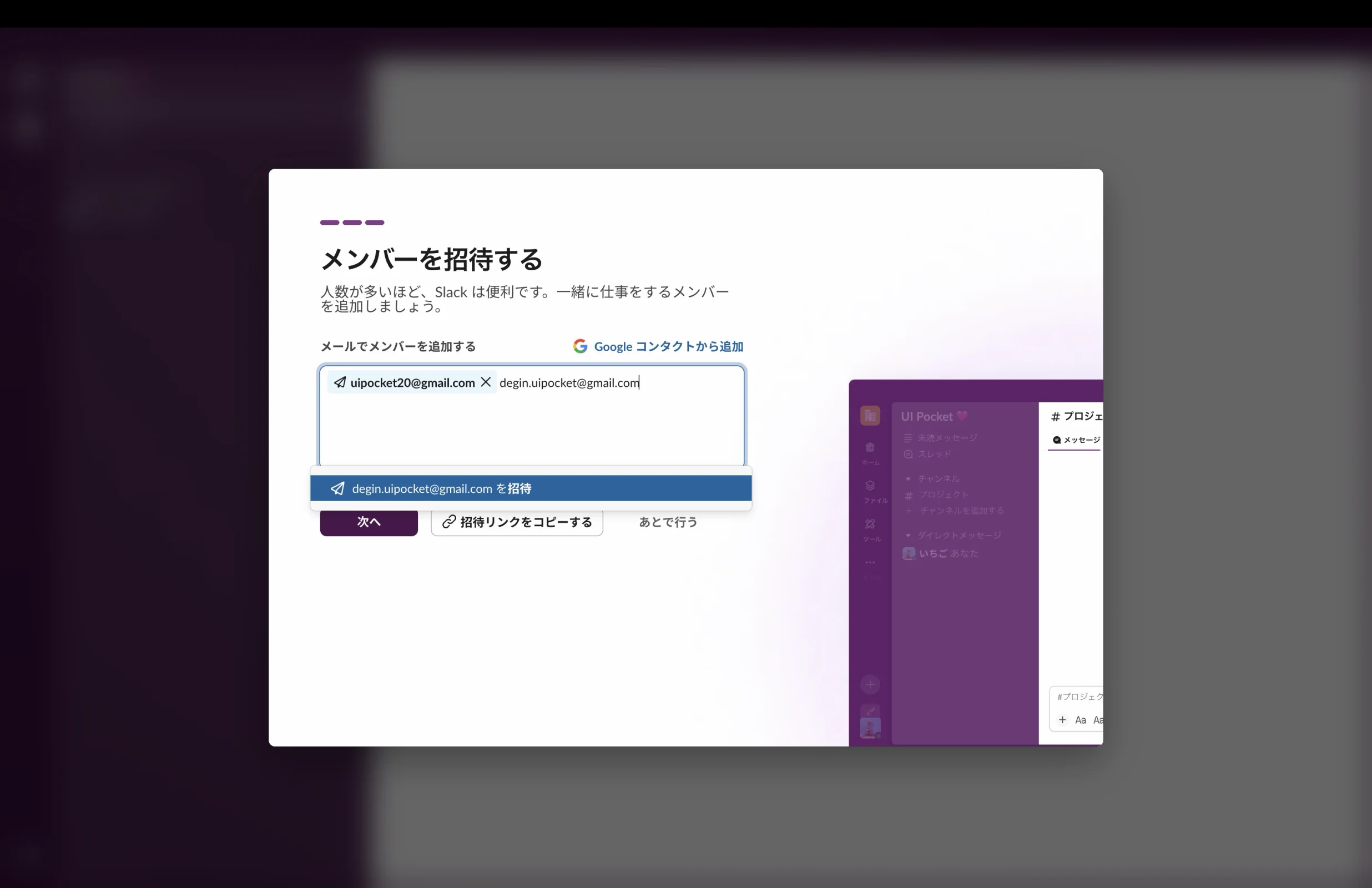The height and width of the screenshot is (888, 1372).
Task: Choose degin.uipocket@gmail.com を招待 suggestion
Action: pos(531,488)
